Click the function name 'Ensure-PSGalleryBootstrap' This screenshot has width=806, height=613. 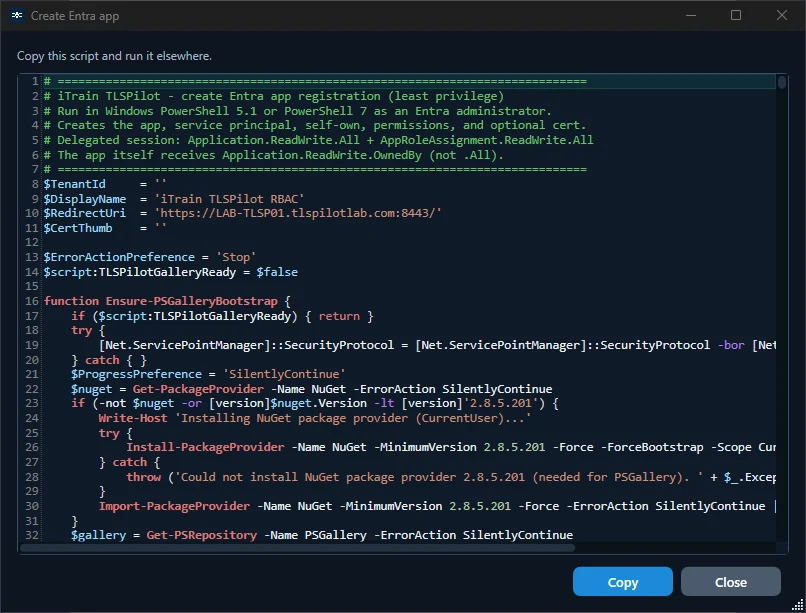pyautogui.click(x=192, y=301)
